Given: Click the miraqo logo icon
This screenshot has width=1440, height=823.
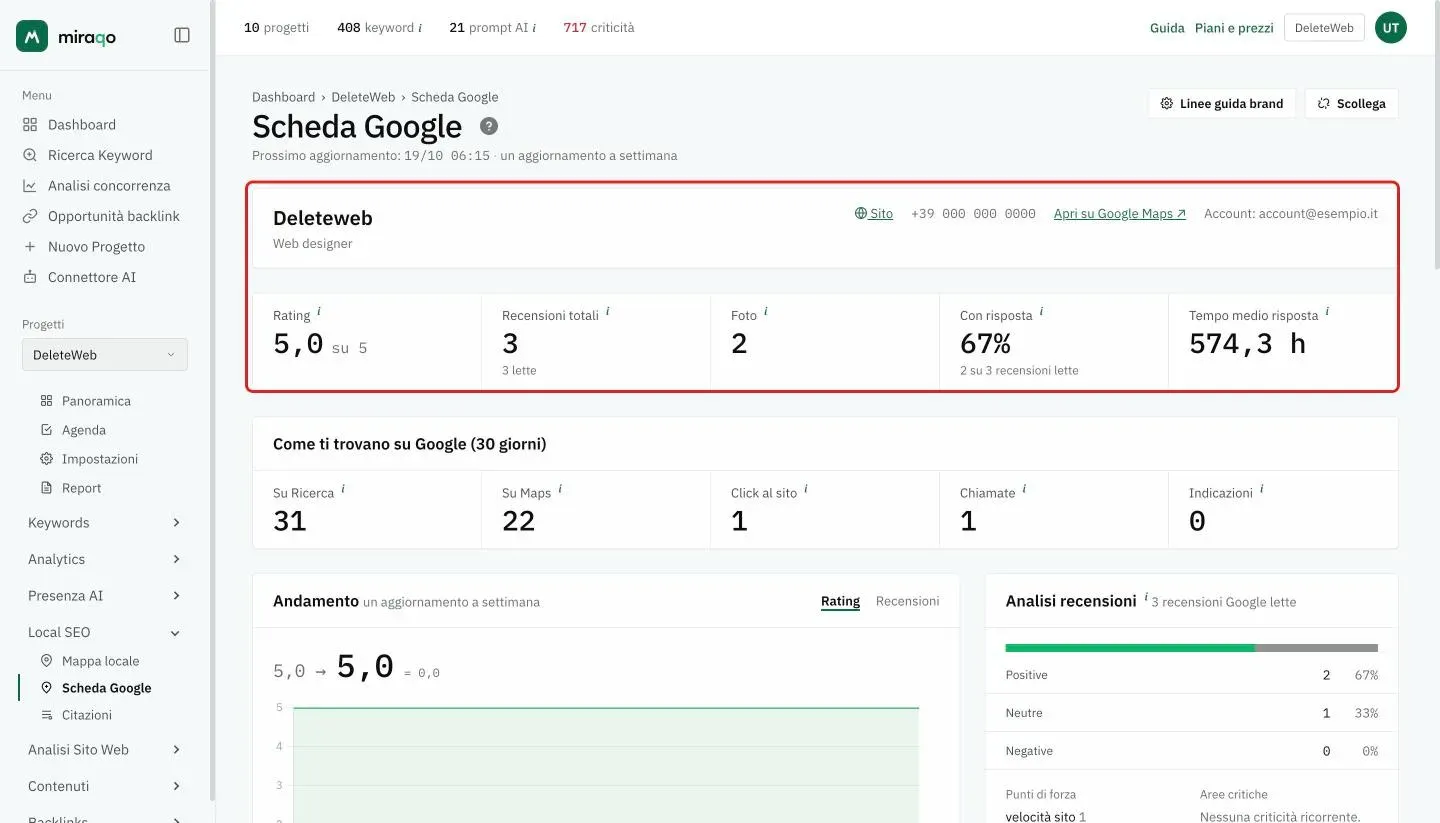Looking at the screenshot, I should click(32, 36).
